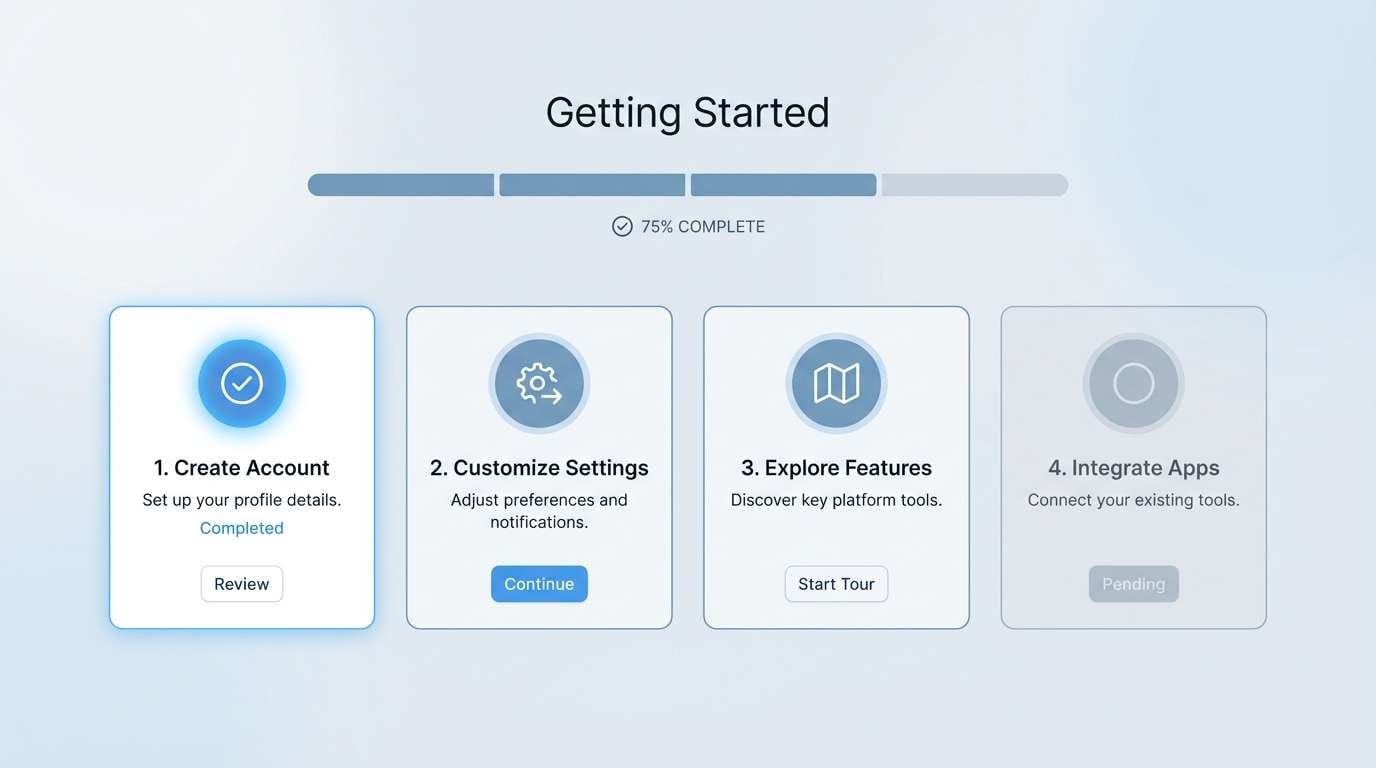Click the first filled progress bar segment
This screenshot has height=768, width=1376.
(400, 184)
